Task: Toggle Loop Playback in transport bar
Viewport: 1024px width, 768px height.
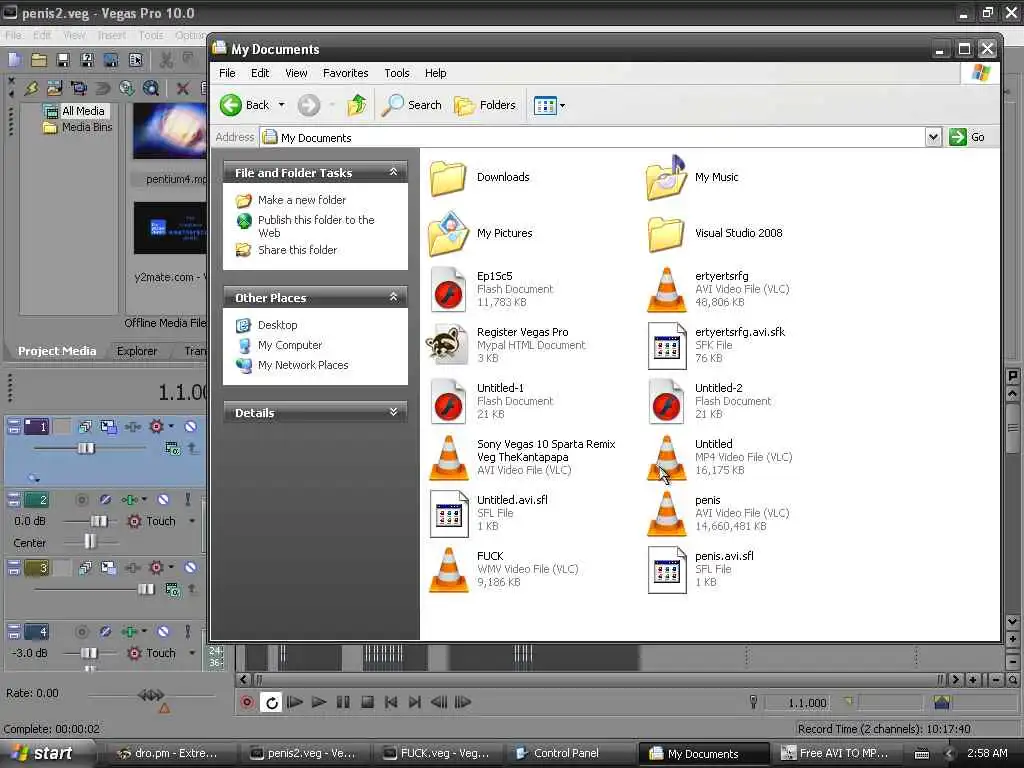Action: pyautogui.click(x=271, y=702)
